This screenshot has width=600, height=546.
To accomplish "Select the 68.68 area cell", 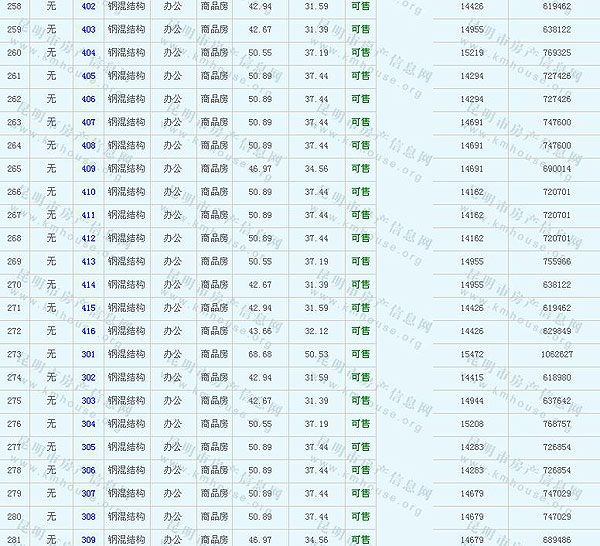I will pos(260,354).
